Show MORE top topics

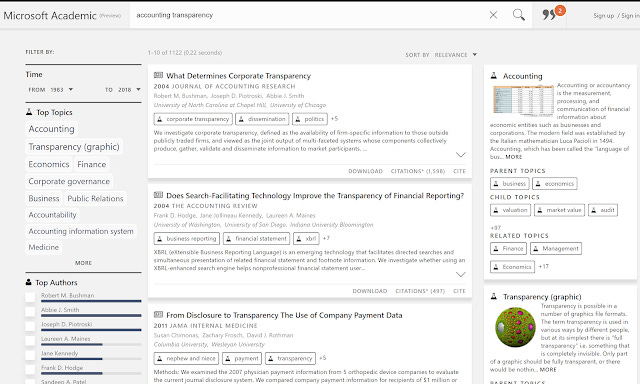tap(83, 263)
